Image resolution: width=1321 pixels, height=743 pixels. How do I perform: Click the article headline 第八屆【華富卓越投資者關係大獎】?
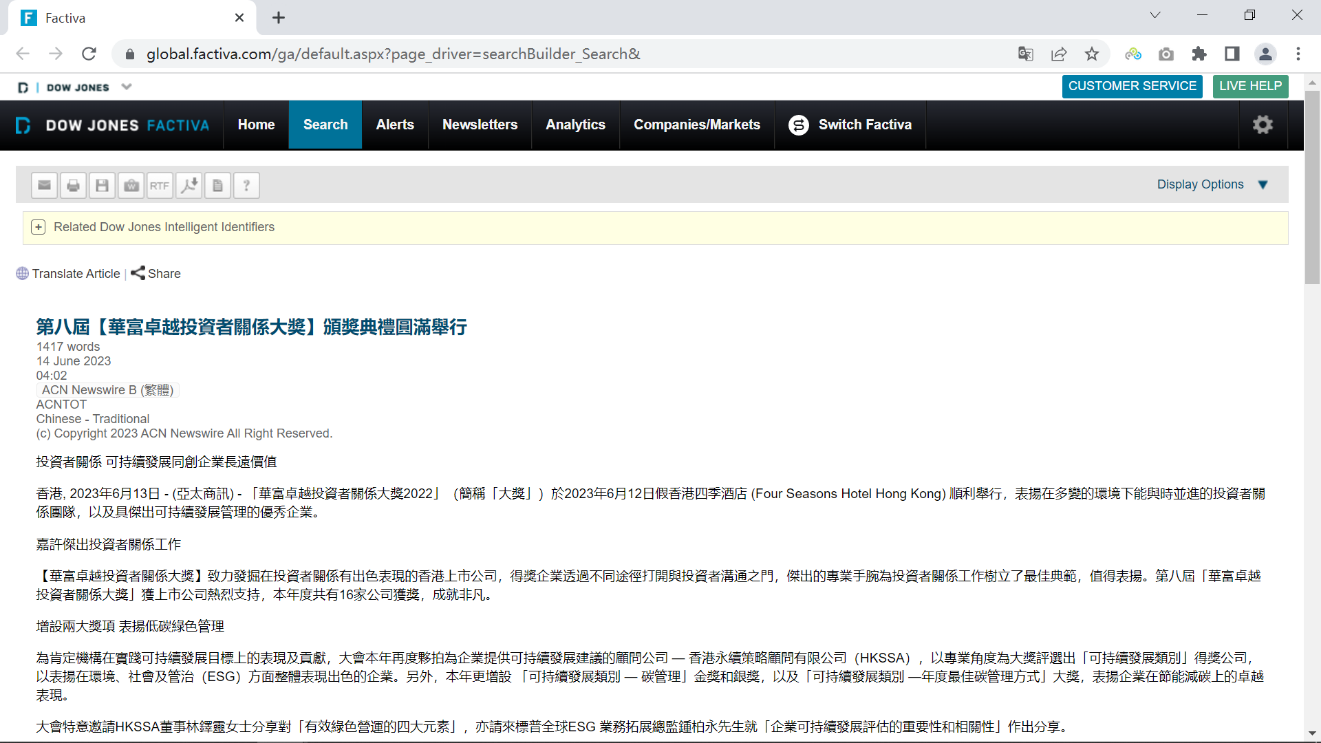252,327
